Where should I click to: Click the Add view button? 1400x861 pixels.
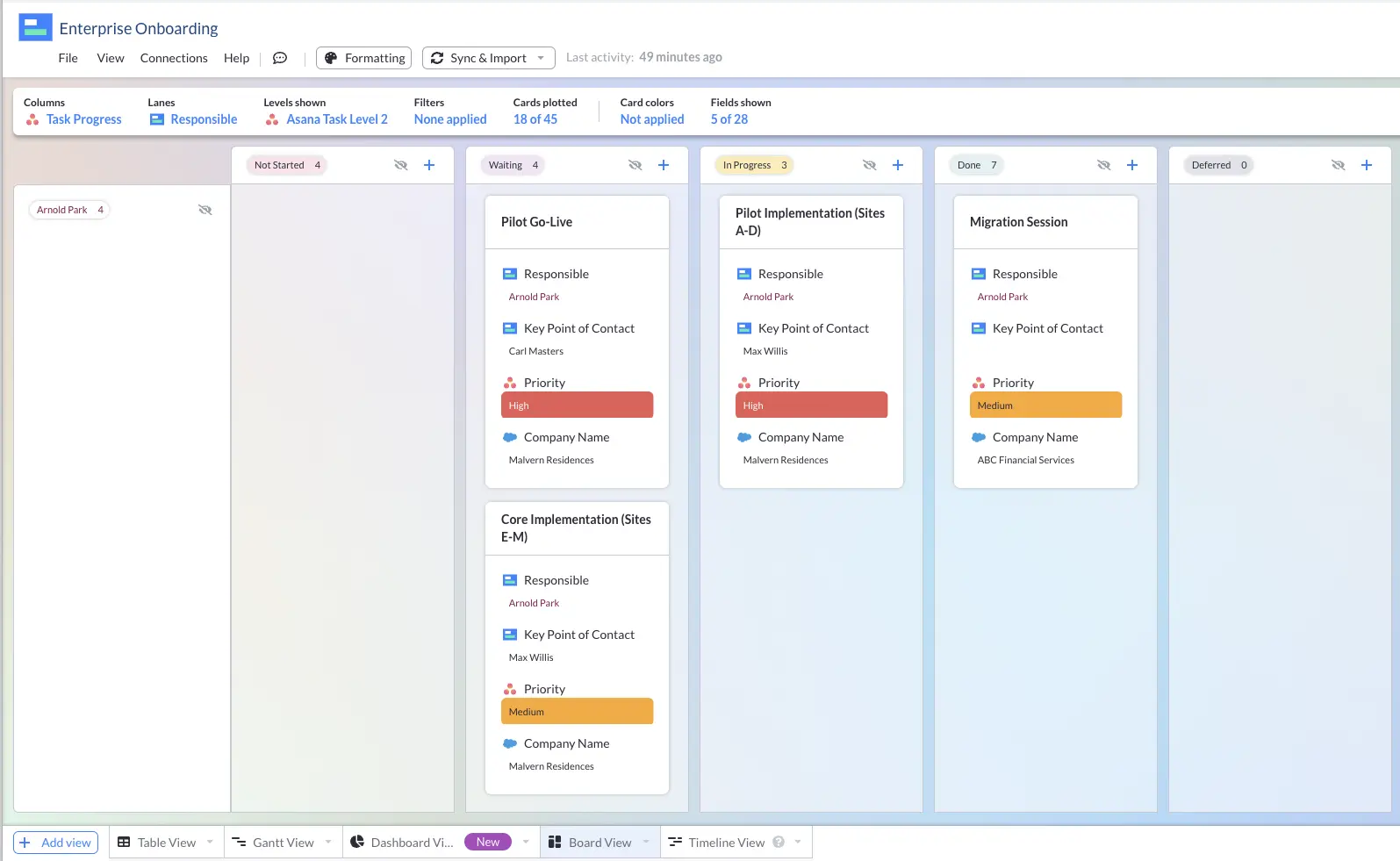coord(55,843)
